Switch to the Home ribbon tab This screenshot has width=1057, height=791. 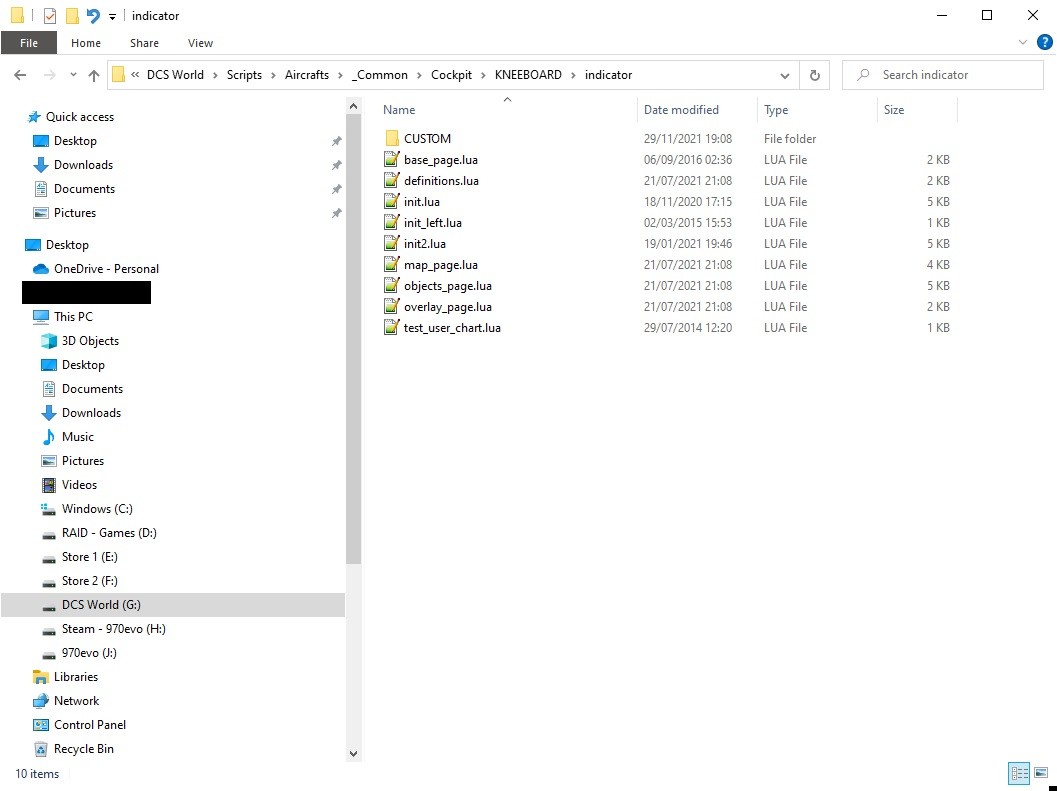point(86,42)
